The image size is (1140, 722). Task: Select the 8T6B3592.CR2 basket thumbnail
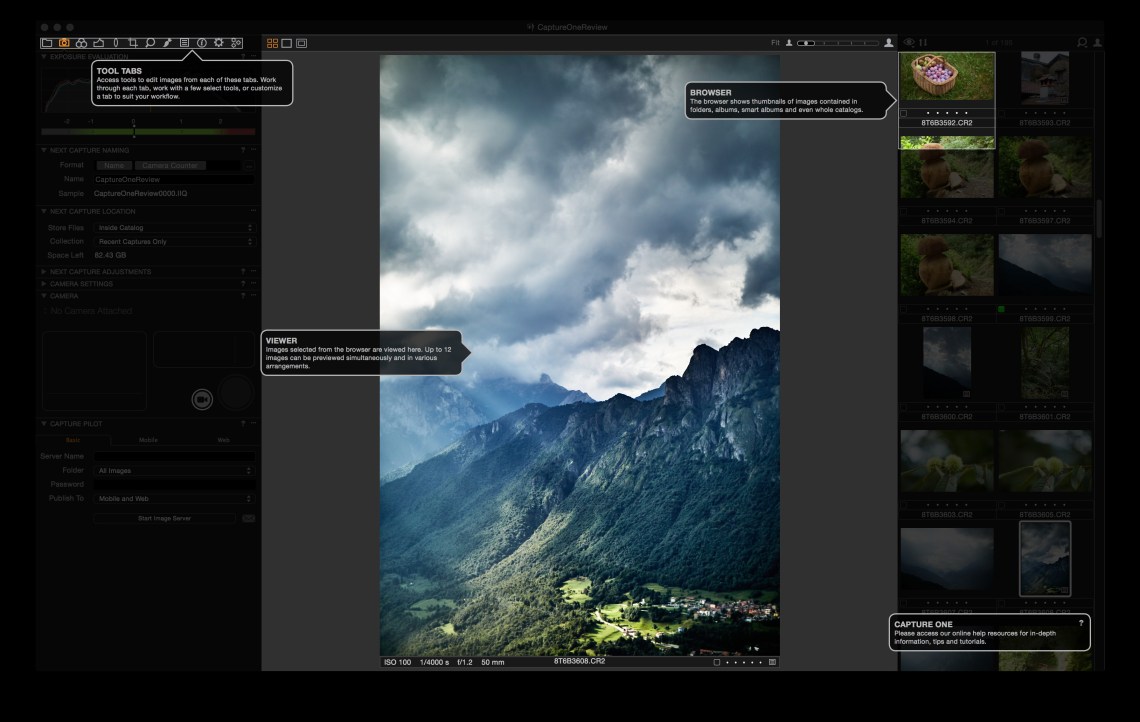pyautogui.click(x=947, y=77)
